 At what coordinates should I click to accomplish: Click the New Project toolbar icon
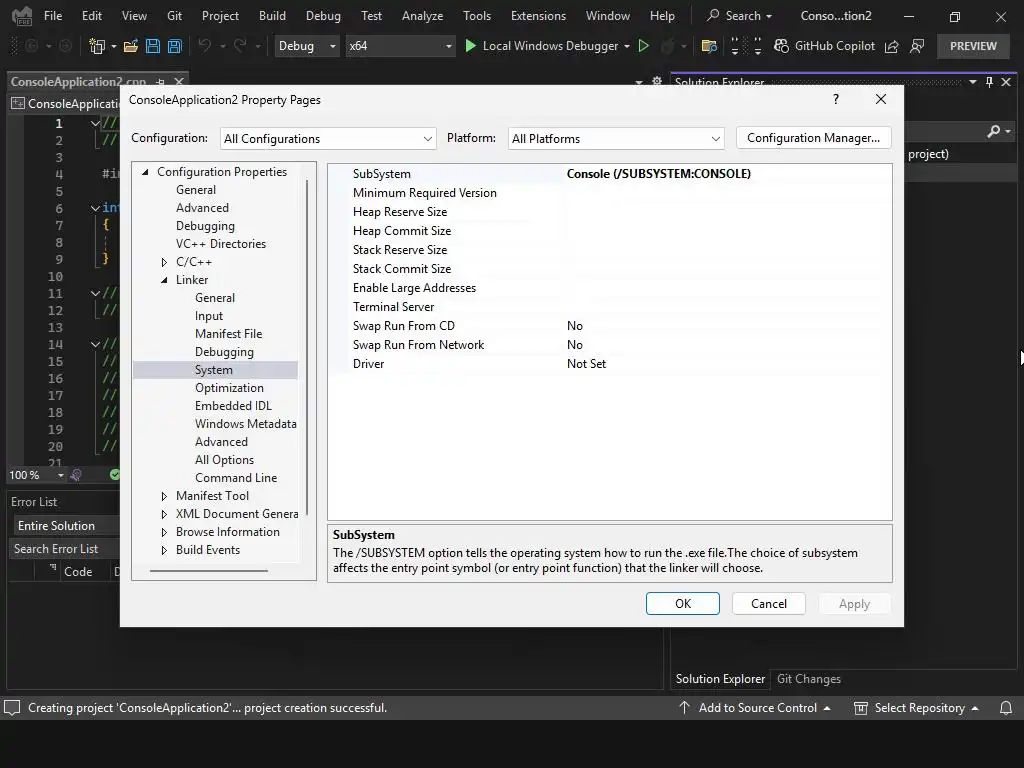(97, 46)
